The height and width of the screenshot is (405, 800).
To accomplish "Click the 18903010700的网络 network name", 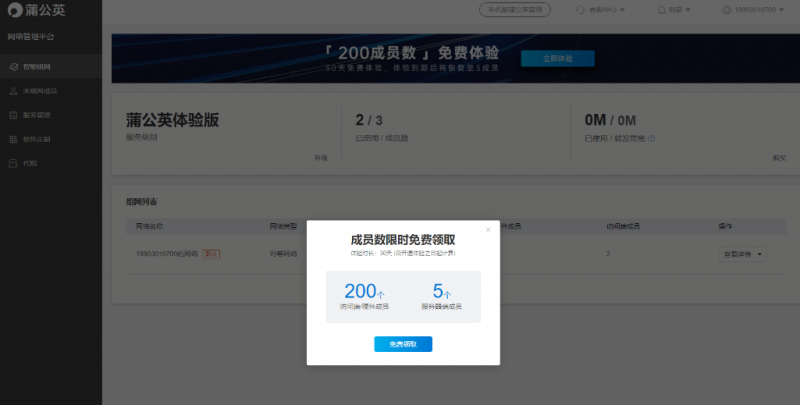I will pos(166,254).
